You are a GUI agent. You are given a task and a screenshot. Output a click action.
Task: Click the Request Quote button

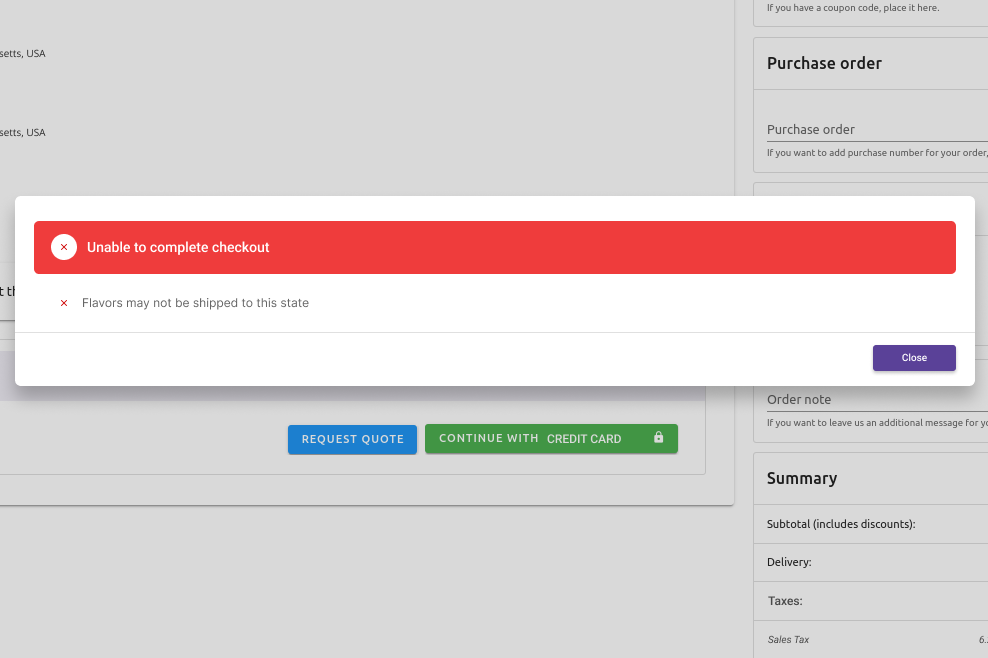352,438
